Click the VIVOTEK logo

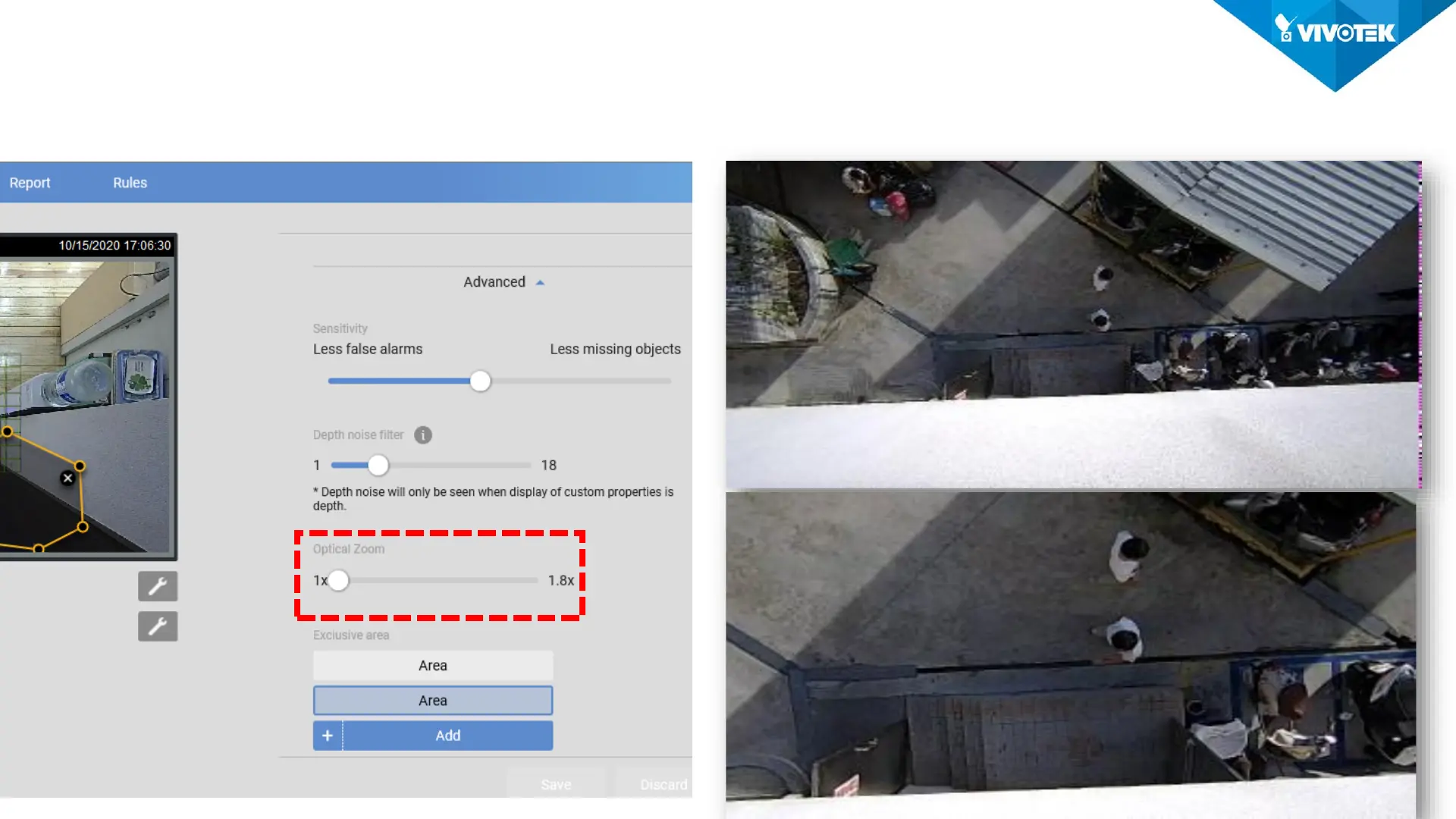pos(1335,33)
